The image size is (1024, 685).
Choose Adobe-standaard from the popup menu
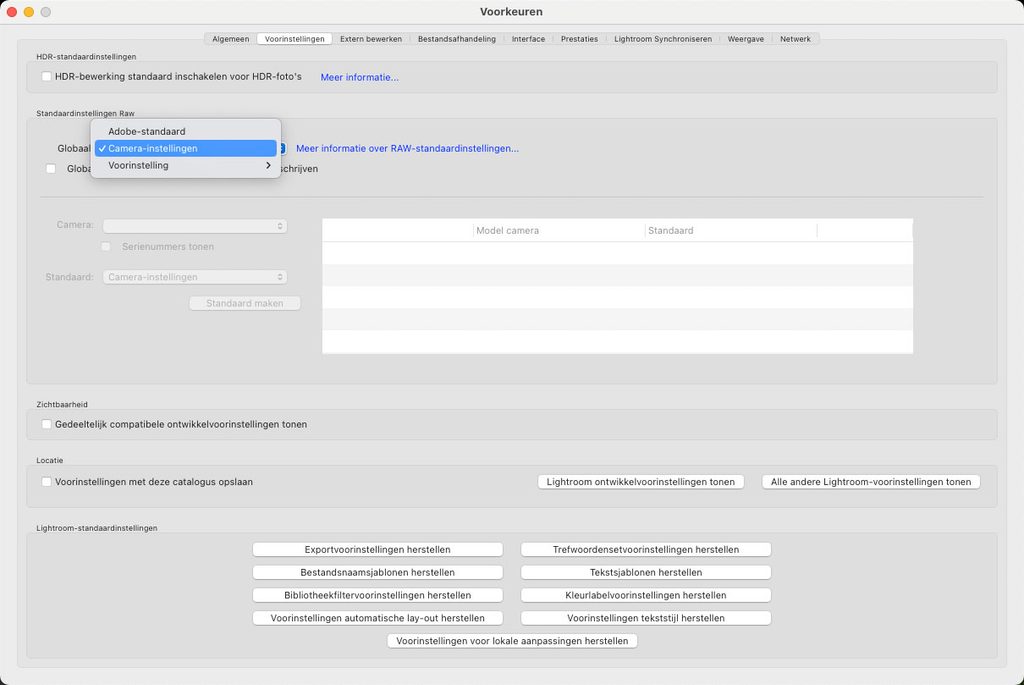(185, 131)
